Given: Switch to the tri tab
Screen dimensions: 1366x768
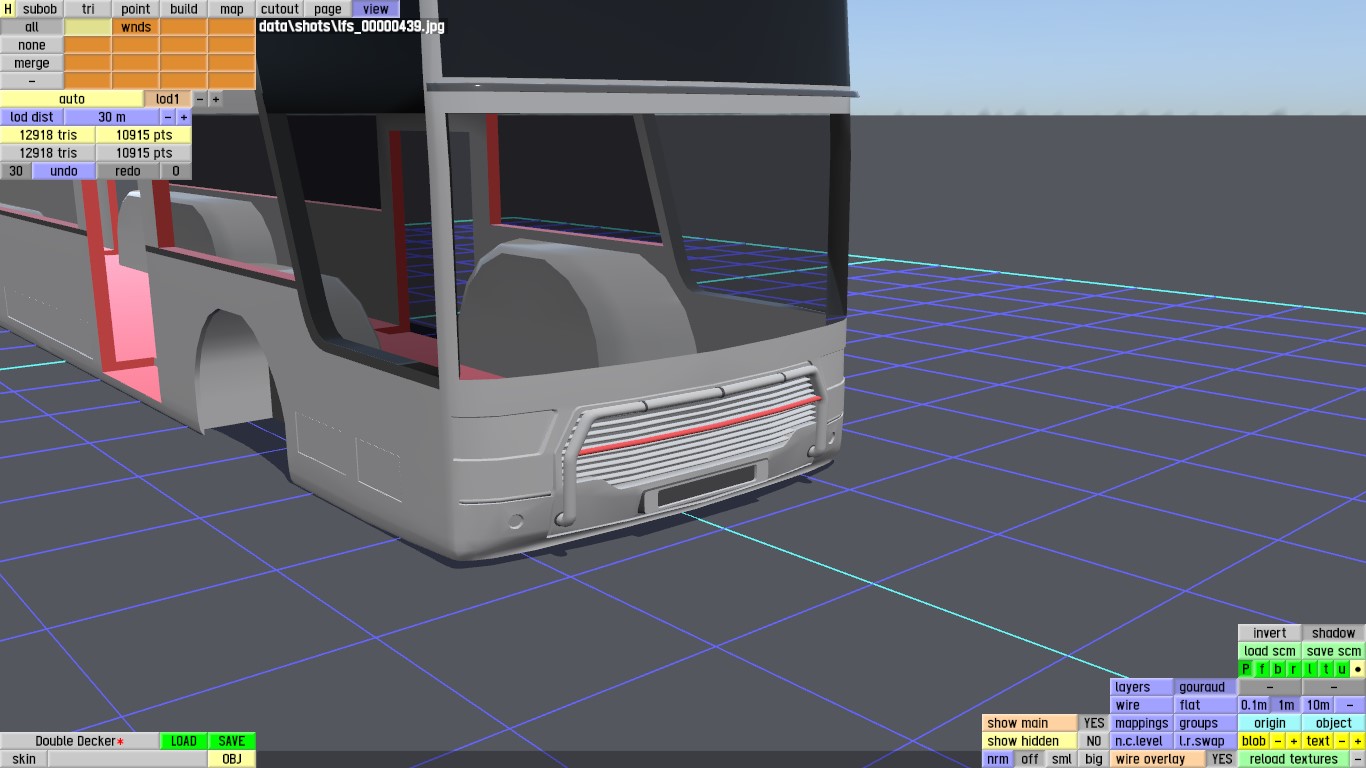Looking at the screenshot, I should tap(88, 9).
